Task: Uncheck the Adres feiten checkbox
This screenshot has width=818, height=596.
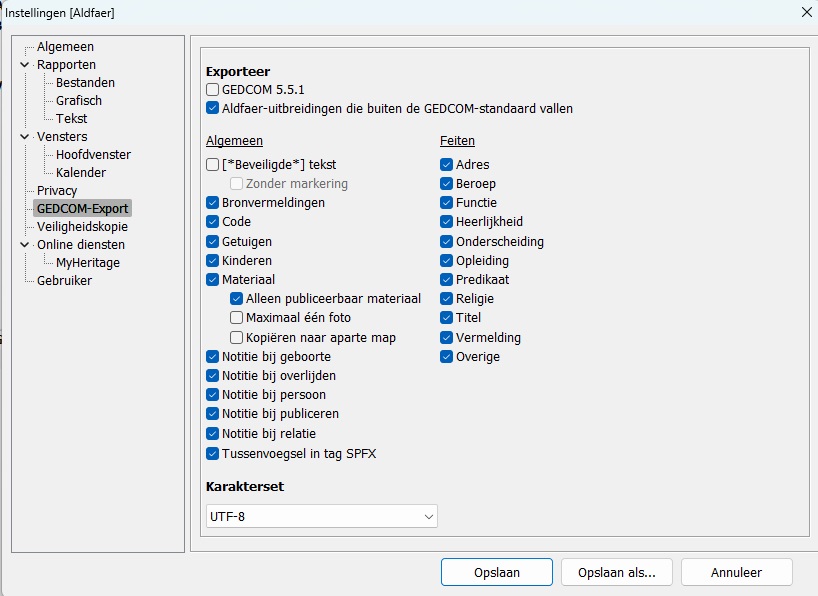Action: coord(447,165)
